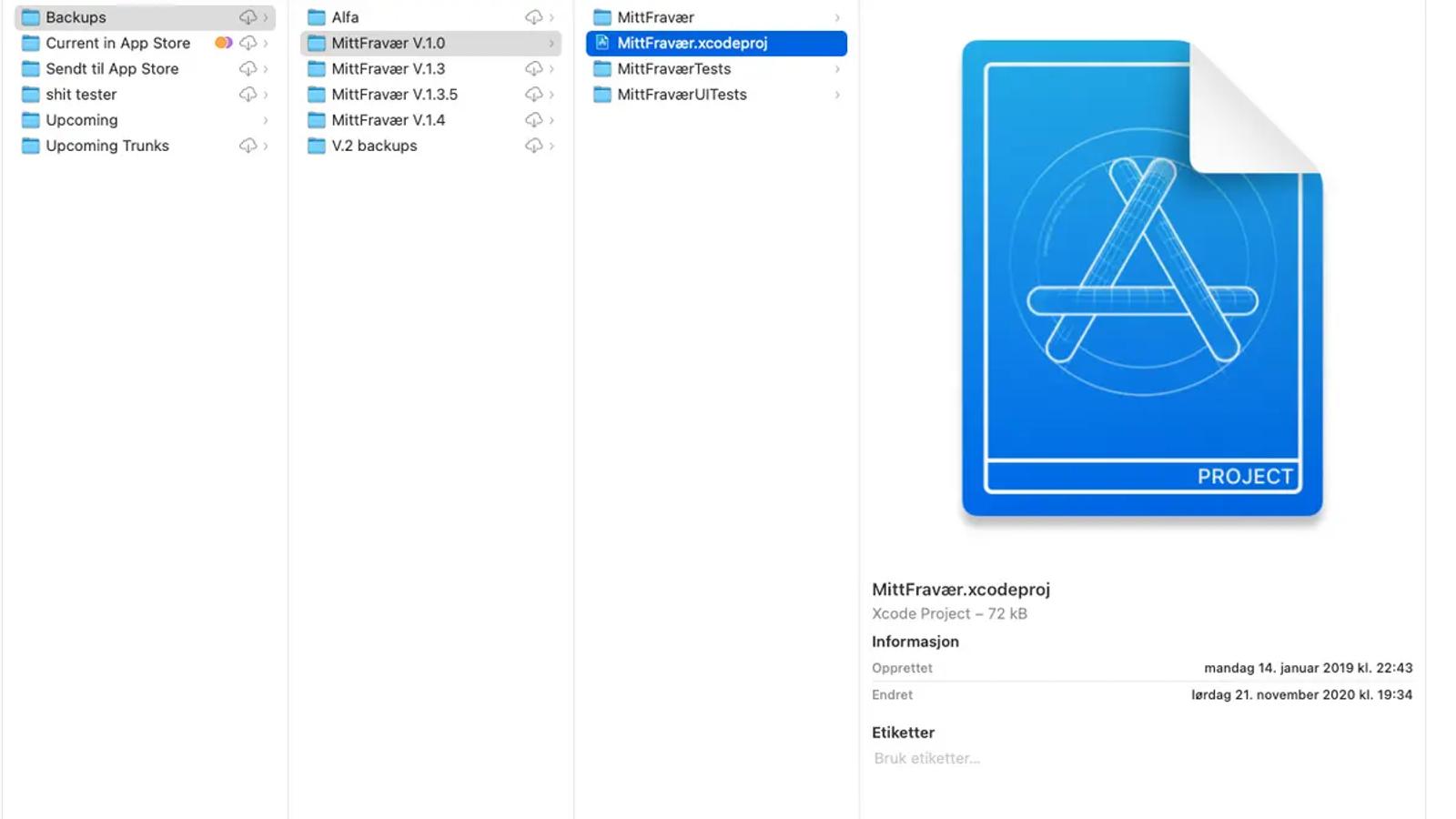This screenshot has width=1456, height=819.
Task: Download Current in App Store via its cloud icon
Action: click(248, 43)
